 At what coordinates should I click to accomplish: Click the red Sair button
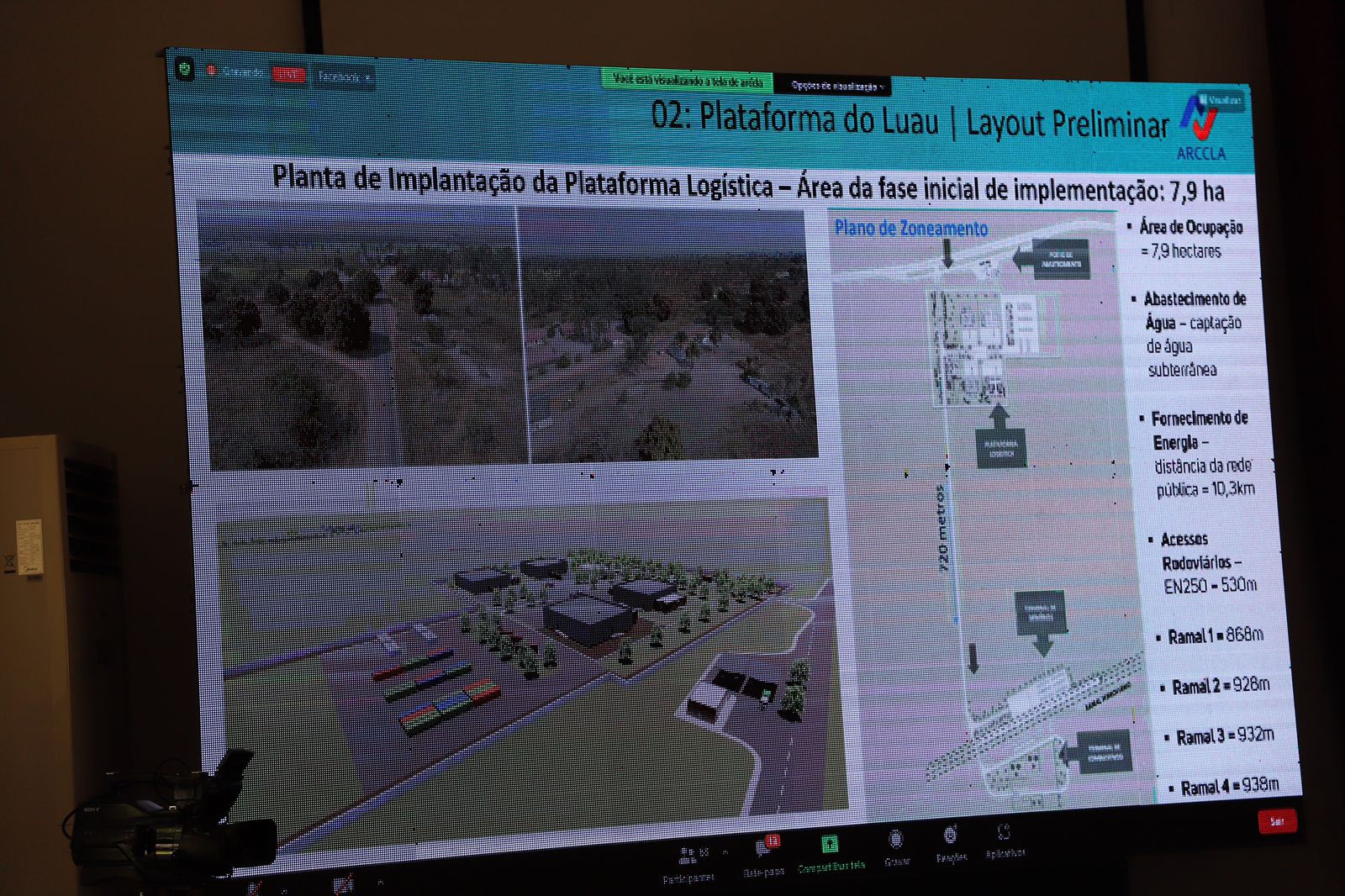pyautogui.click(x=1277, y=821)
